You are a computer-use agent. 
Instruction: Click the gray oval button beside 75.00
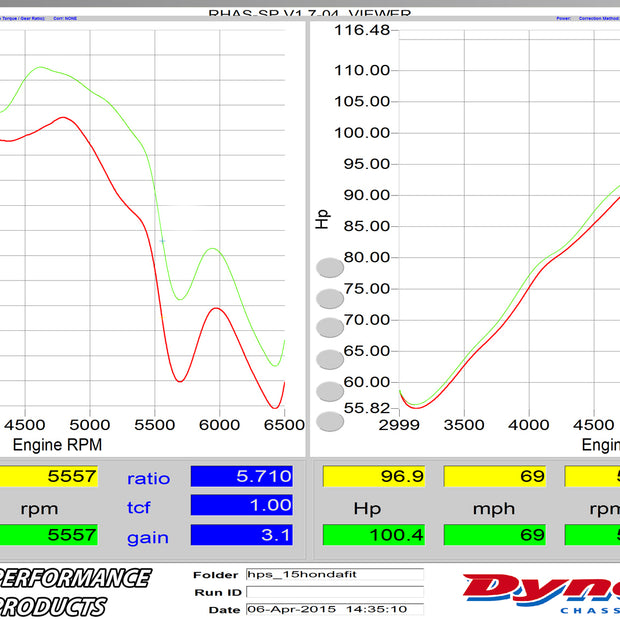[330, 299]
